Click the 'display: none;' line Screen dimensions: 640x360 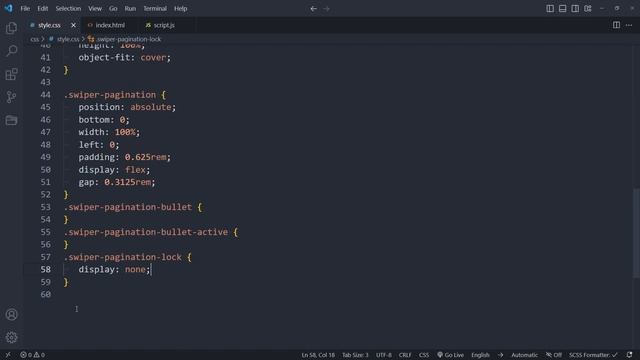click(114, 269)
